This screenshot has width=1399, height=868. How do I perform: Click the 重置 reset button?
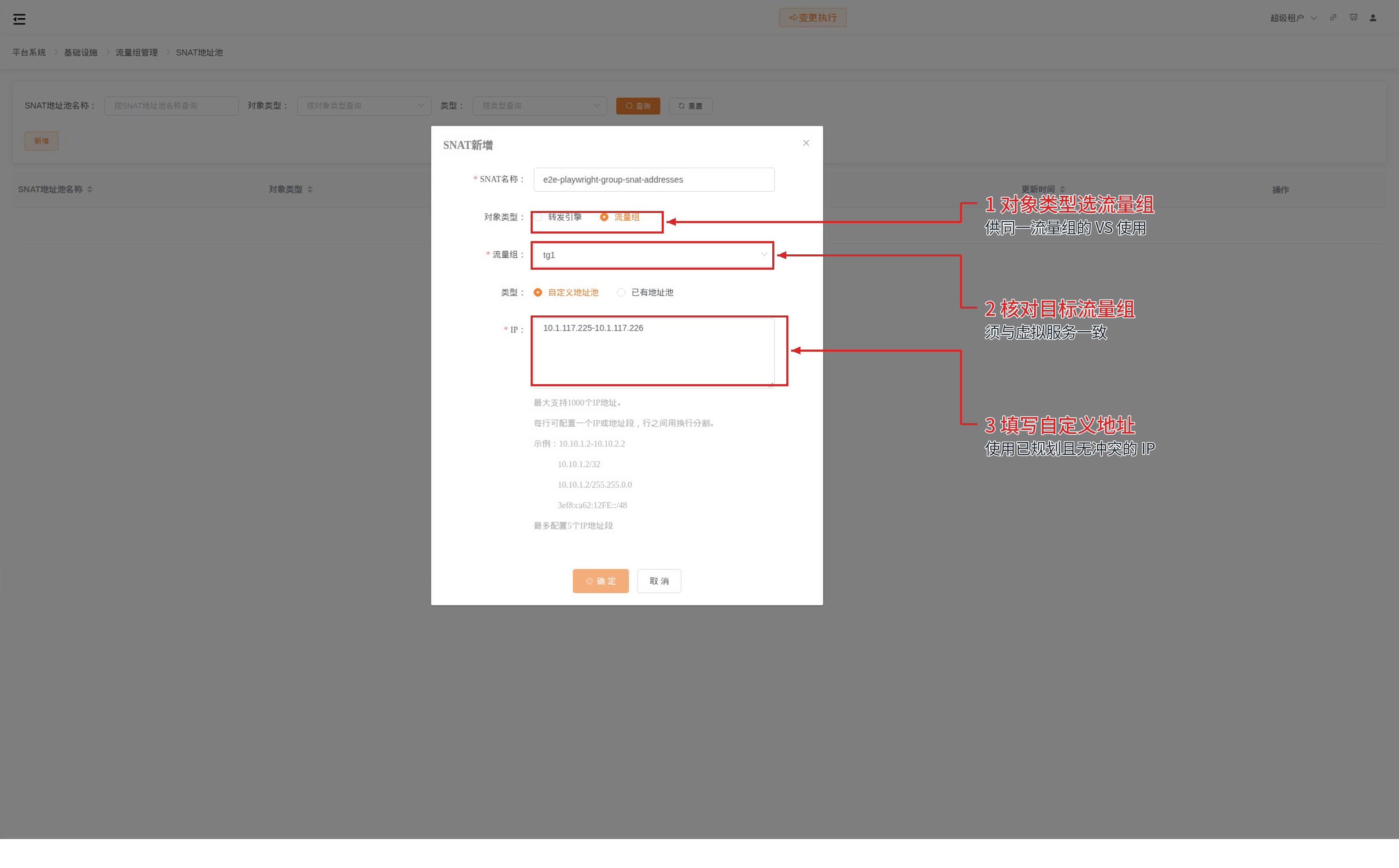click(690, 106)
